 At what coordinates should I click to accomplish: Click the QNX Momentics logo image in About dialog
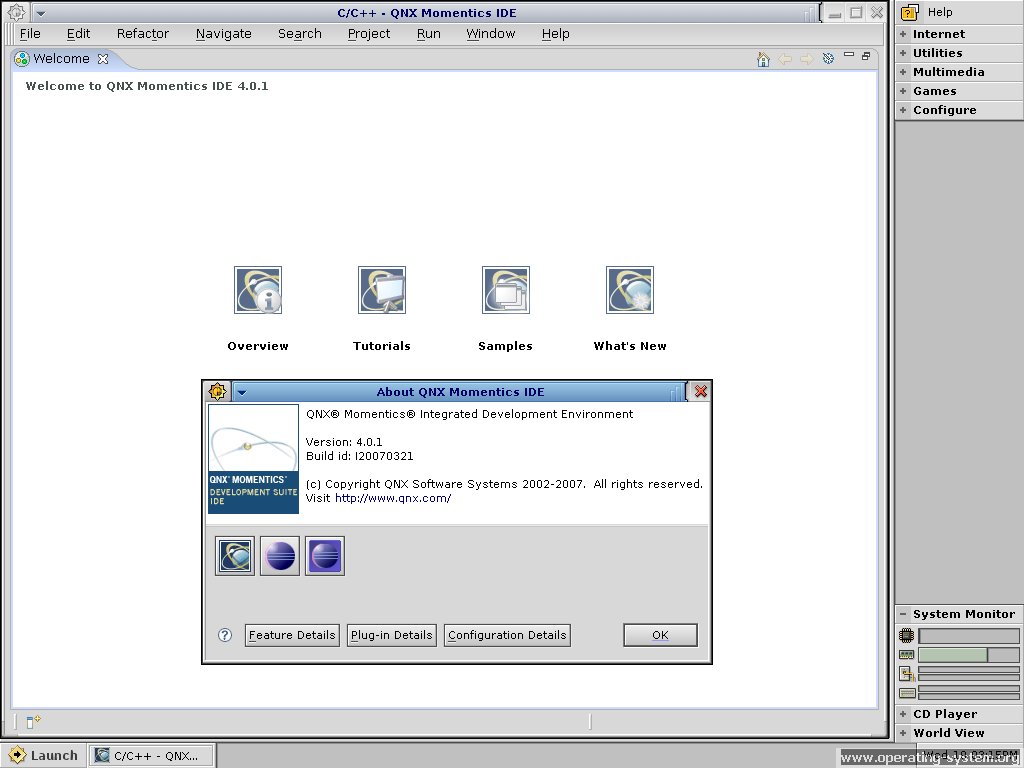point(253,459)
